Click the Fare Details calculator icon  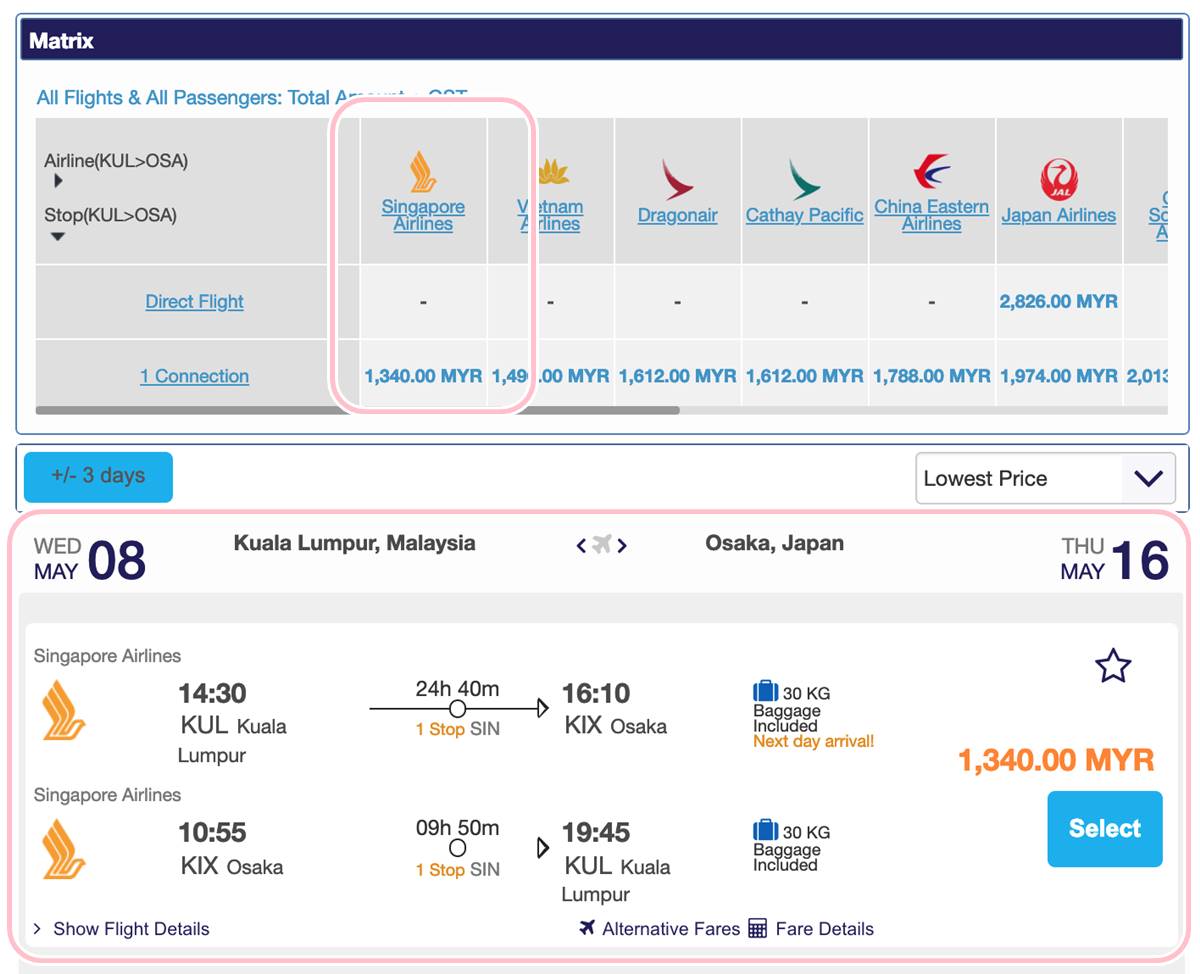(x=758, y=929)
